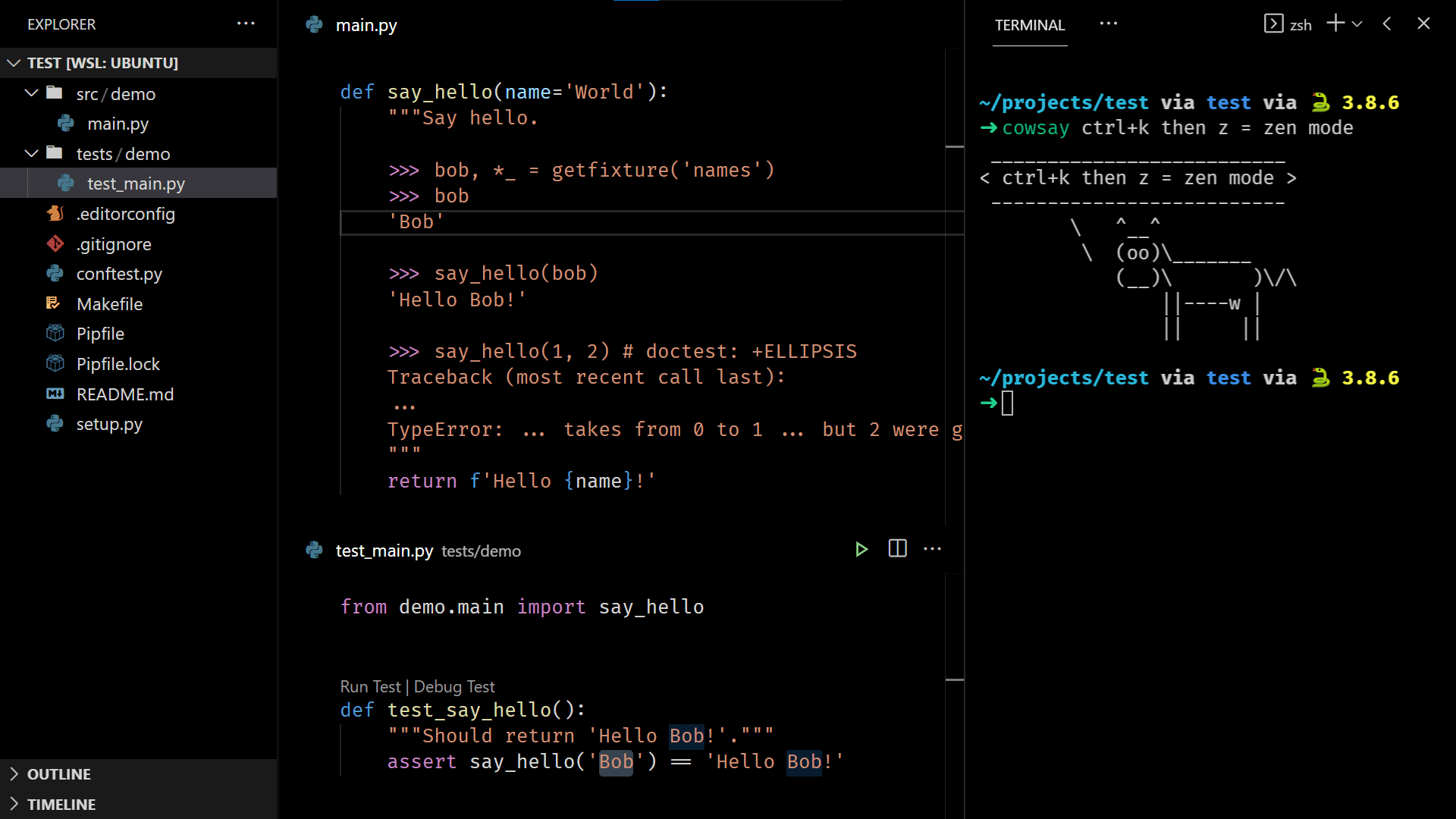This screenshot has height=819, width=1456.
Task: Switch focus to the main.py editor title
Action: point(366,25)
